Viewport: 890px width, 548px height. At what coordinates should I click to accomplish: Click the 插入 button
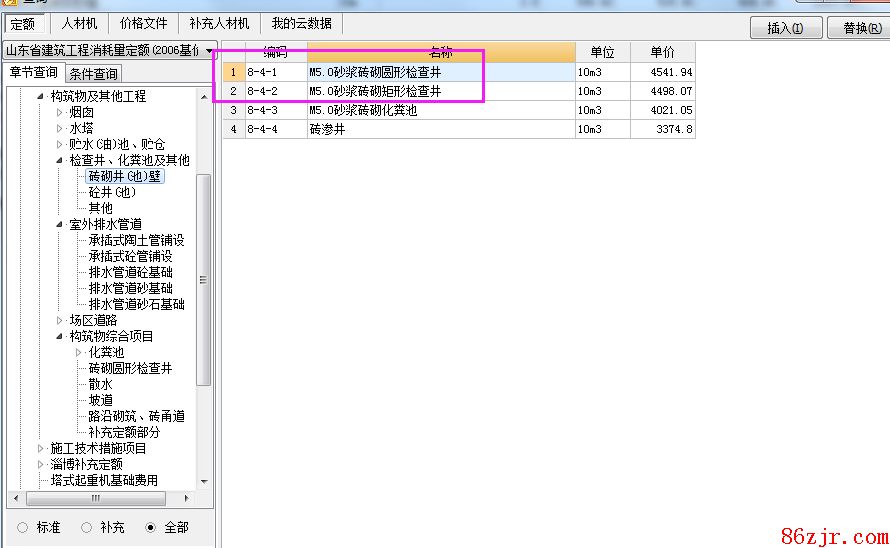(x=785, y=28)
